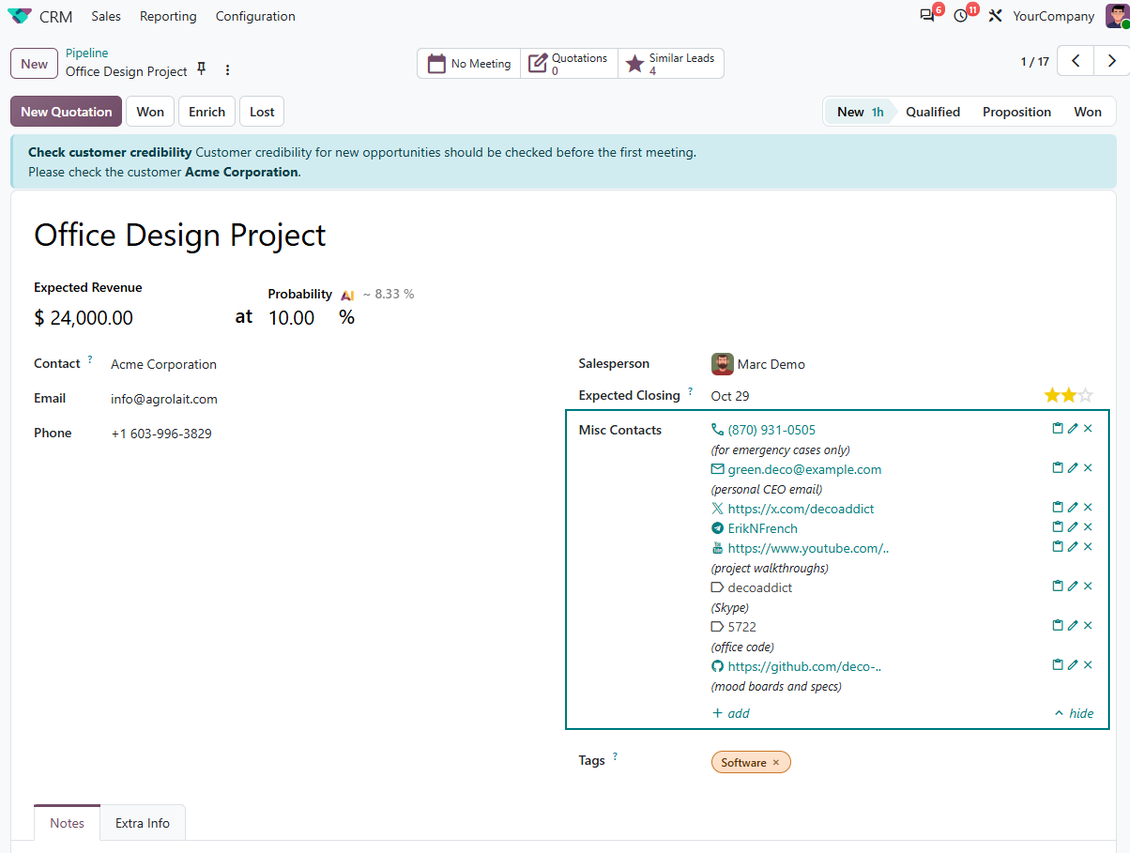Open the debug tools wrench icon
This screenshot has height=853, width=1130.
[x=995, y=16]
